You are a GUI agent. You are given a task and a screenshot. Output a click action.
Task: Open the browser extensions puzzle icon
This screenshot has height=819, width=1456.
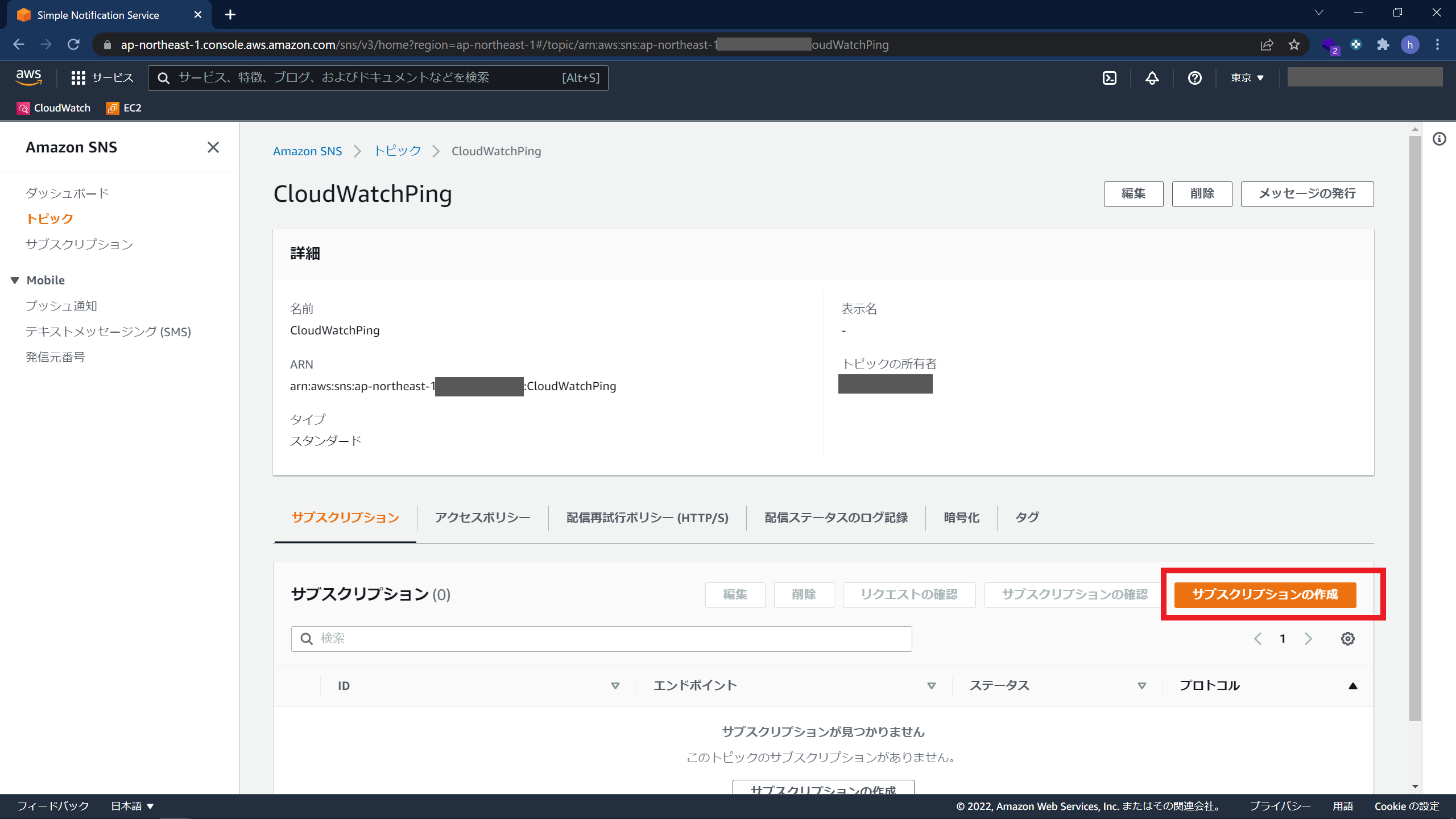(x=1383, y=44)
